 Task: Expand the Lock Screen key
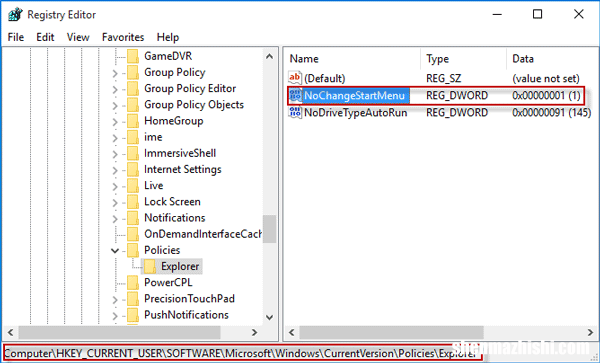coord(115,202)
